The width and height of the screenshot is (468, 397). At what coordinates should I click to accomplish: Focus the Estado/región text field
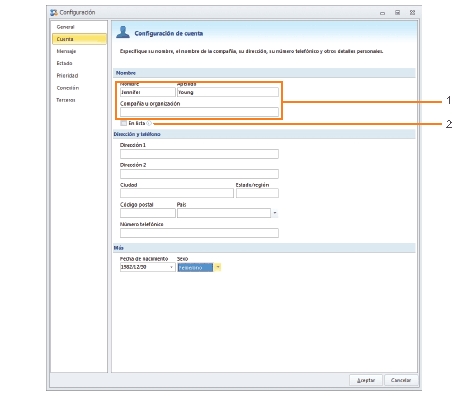tap(257, 193)
